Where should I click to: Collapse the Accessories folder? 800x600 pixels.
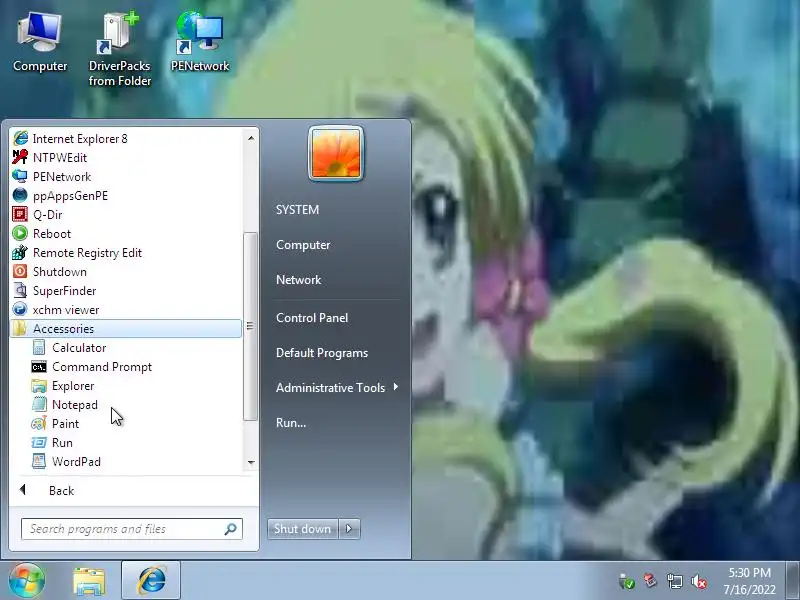(126, 329)
